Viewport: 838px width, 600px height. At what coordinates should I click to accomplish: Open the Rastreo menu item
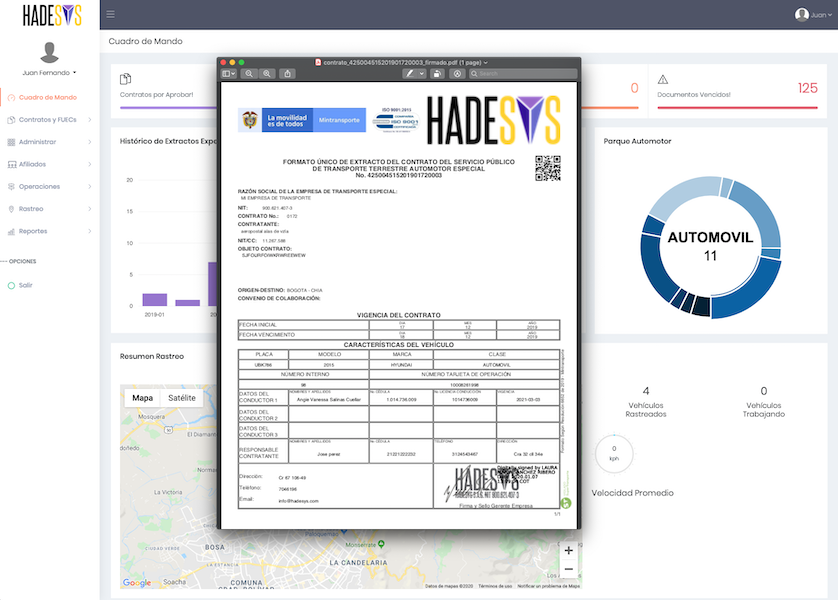coord(31,209)
